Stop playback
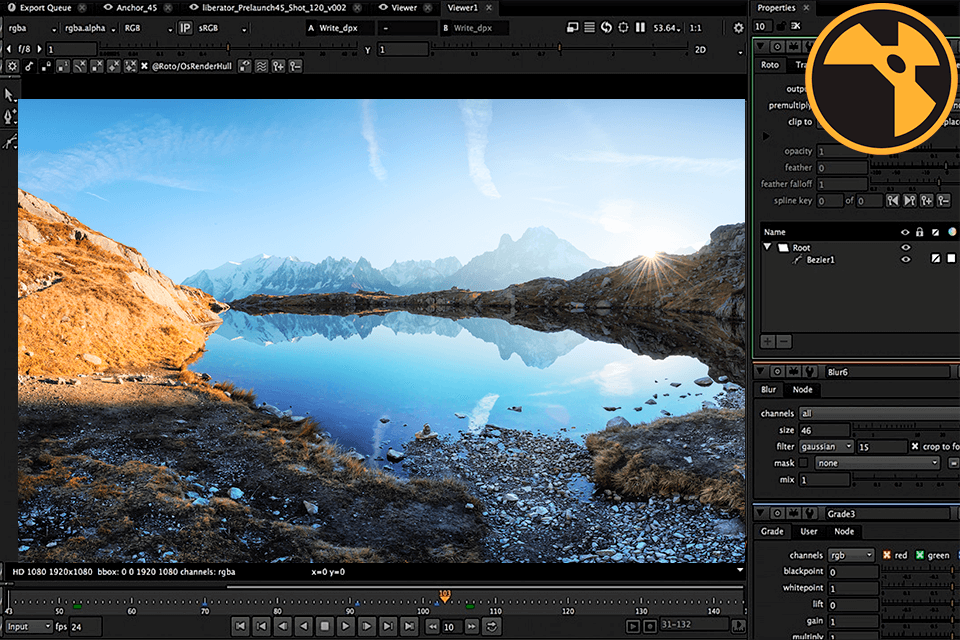The height and width of the screenshot is (640, 960). tap(324, 626)
